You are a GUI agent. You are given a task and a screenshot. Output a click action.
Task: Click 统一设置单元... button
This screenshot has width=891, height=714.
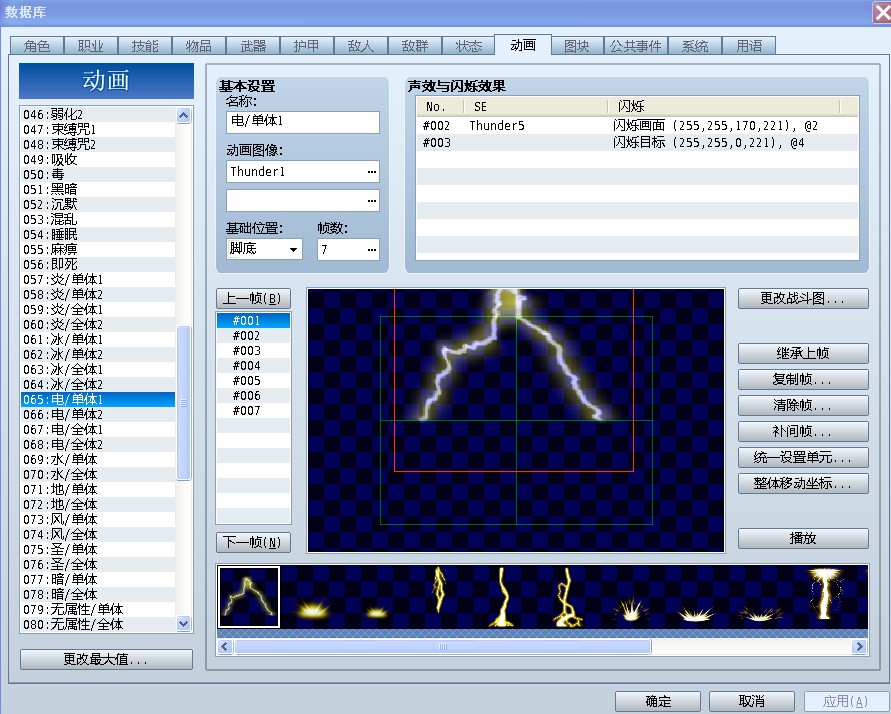coord(803,457)
